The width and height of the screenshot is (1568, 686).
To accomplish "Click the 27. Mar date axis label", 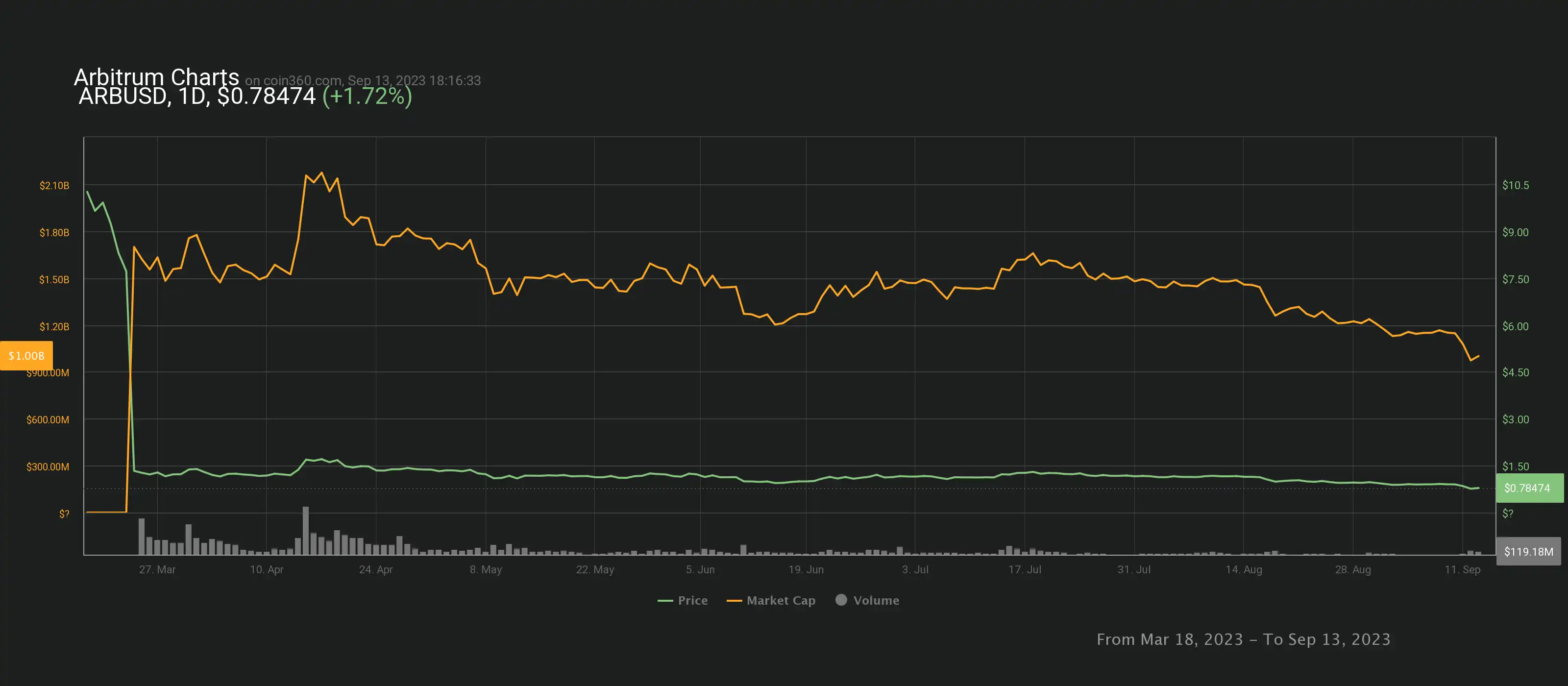I will (157, 569).
